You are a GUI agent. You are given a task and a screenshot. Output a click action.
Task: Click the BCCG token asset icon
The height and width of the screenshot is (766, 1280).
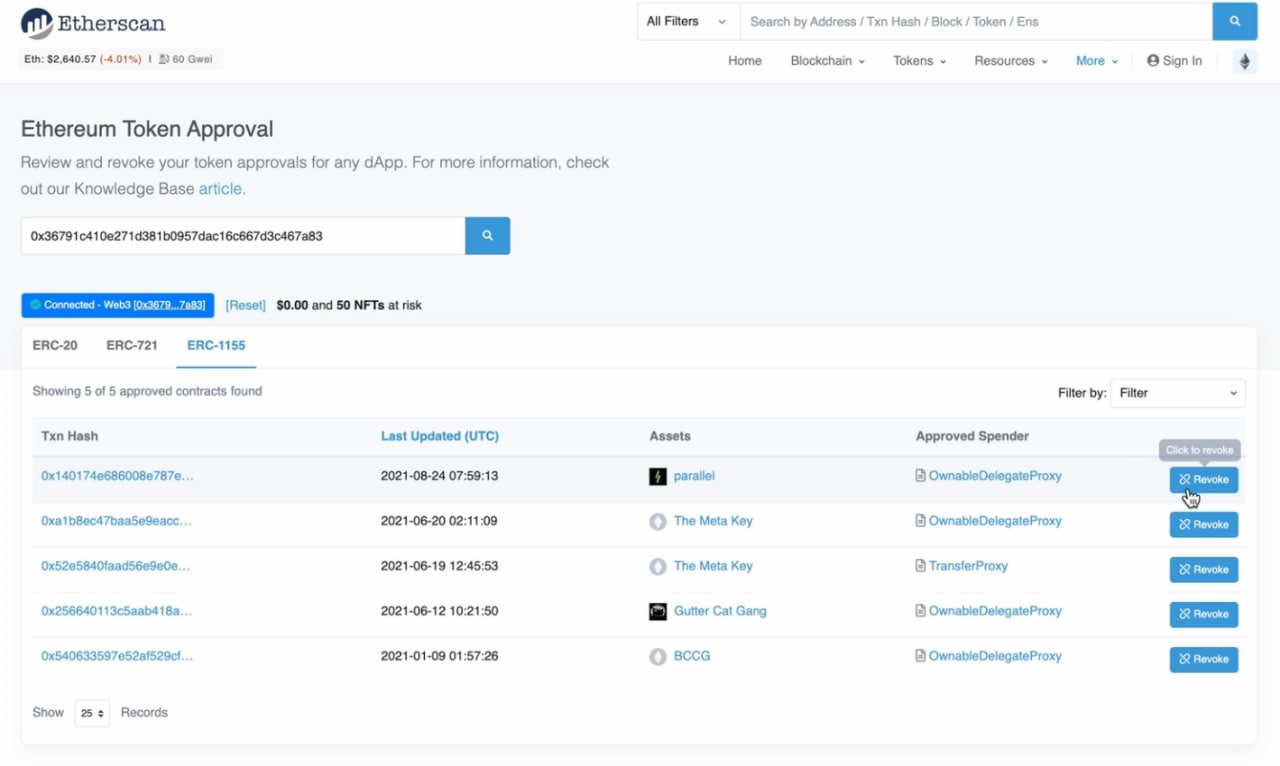pyautogui.click(x=657, y=657)
